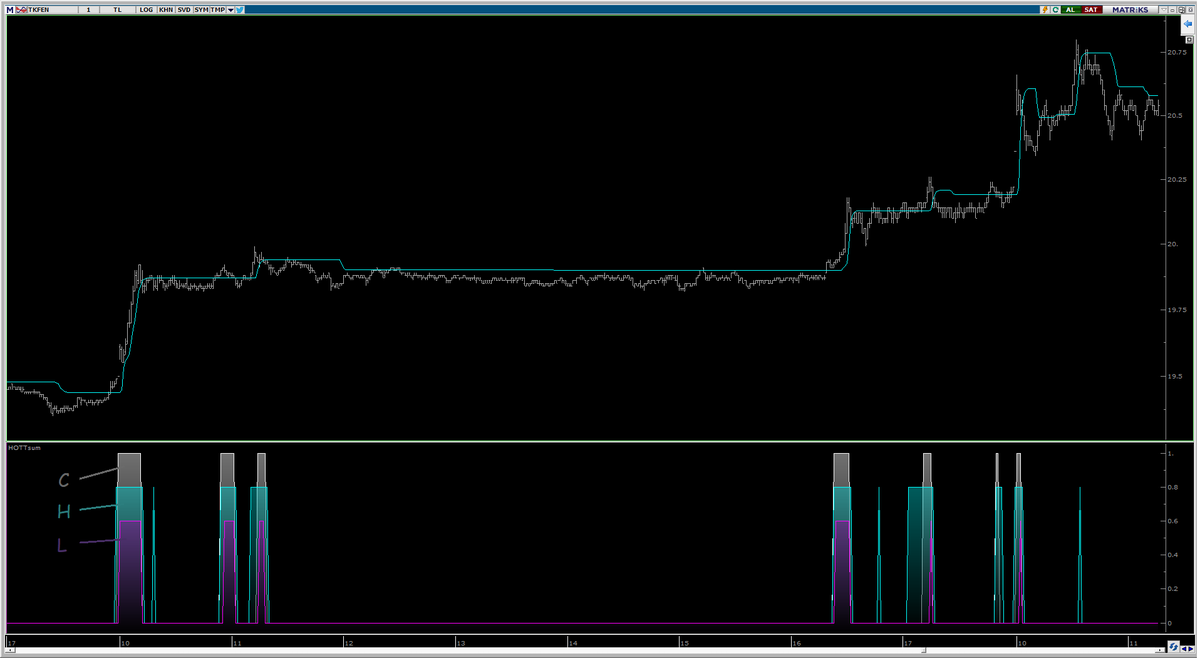Select the TL currency button
The width and height of the screenshot is (1200, 658).
click(117, 10)
